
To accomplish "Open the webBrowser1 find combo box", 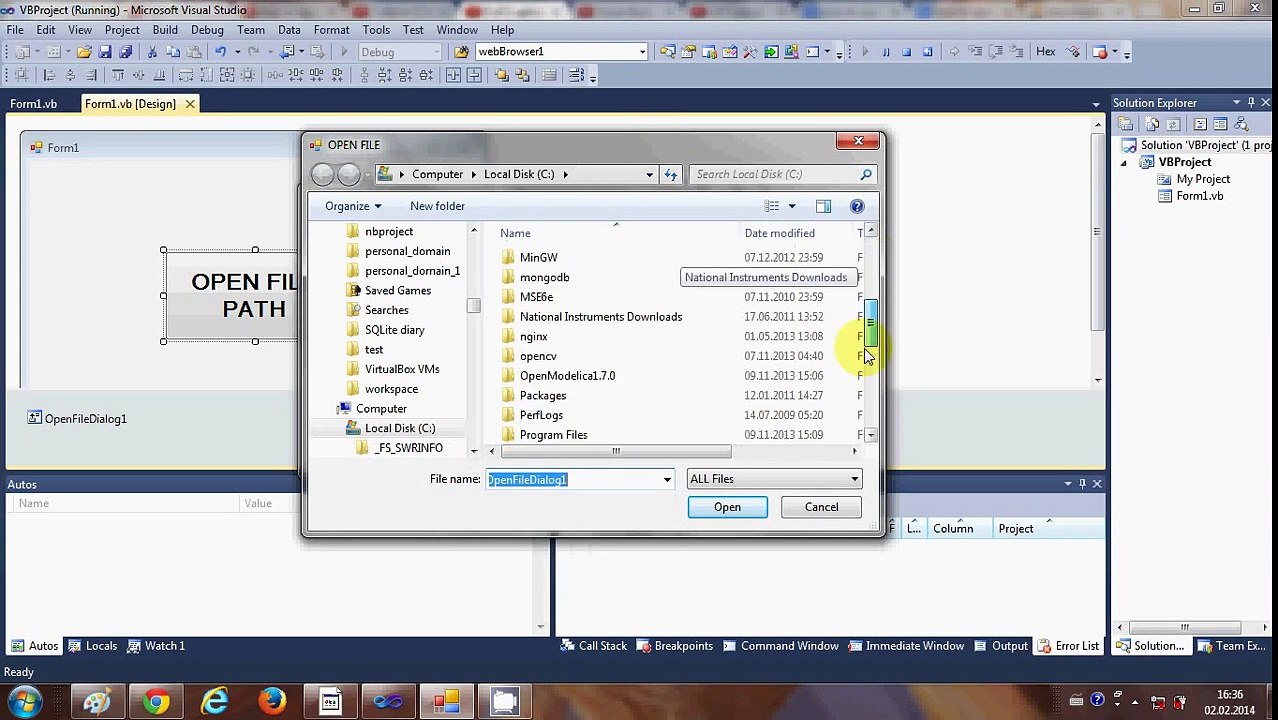I will pyautogui.click(x=643, y=52).
